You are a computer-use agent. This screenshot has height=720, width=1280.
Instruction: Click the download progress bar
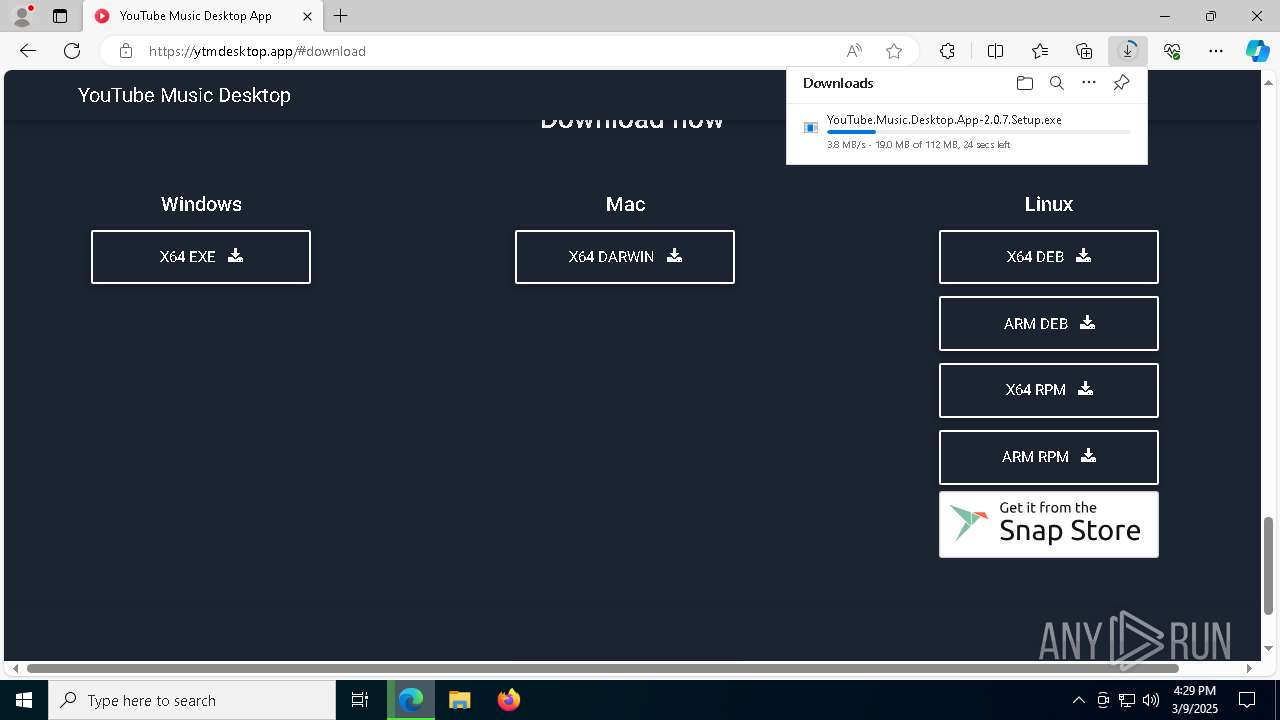point(979,132)
